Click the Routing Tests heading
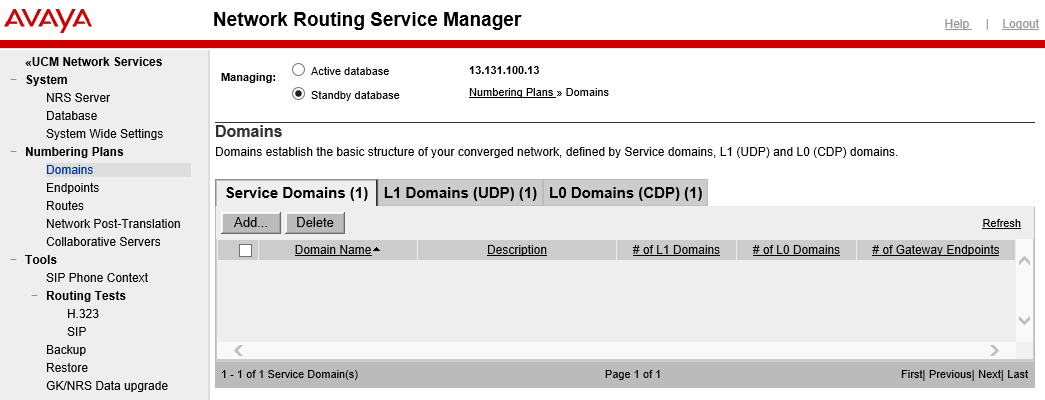The image size is (1045, 400). click(x=86, y=295)
